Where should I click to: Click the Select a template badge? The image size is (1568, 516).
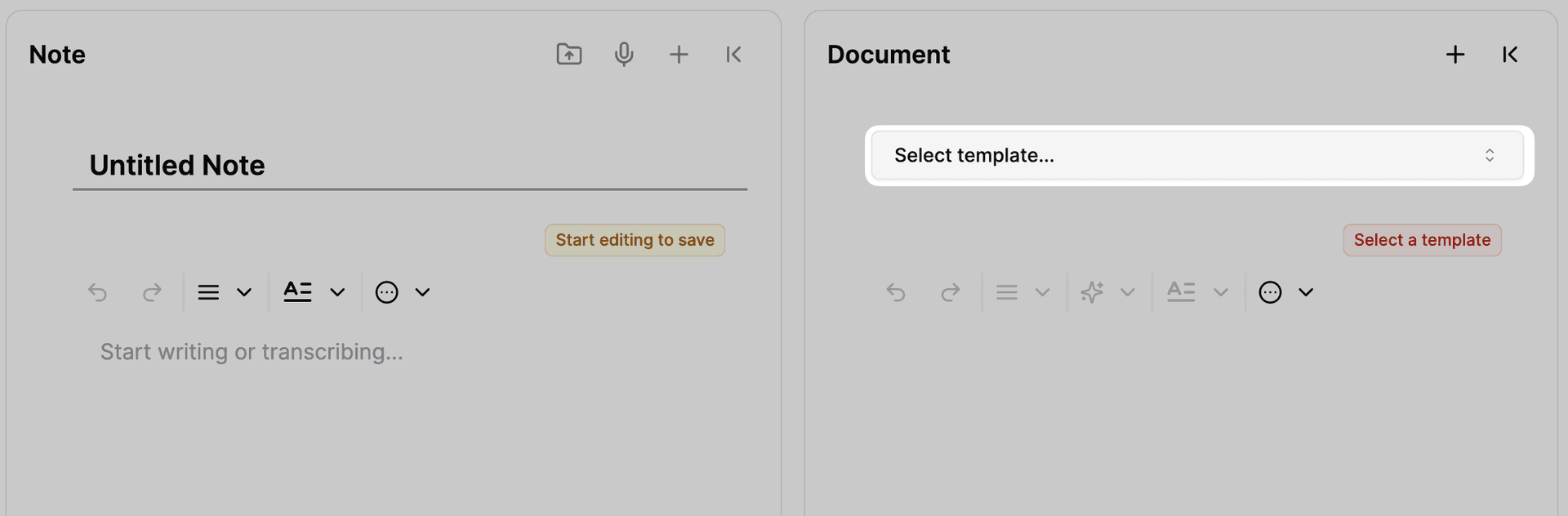click(x=1422, y=240)
